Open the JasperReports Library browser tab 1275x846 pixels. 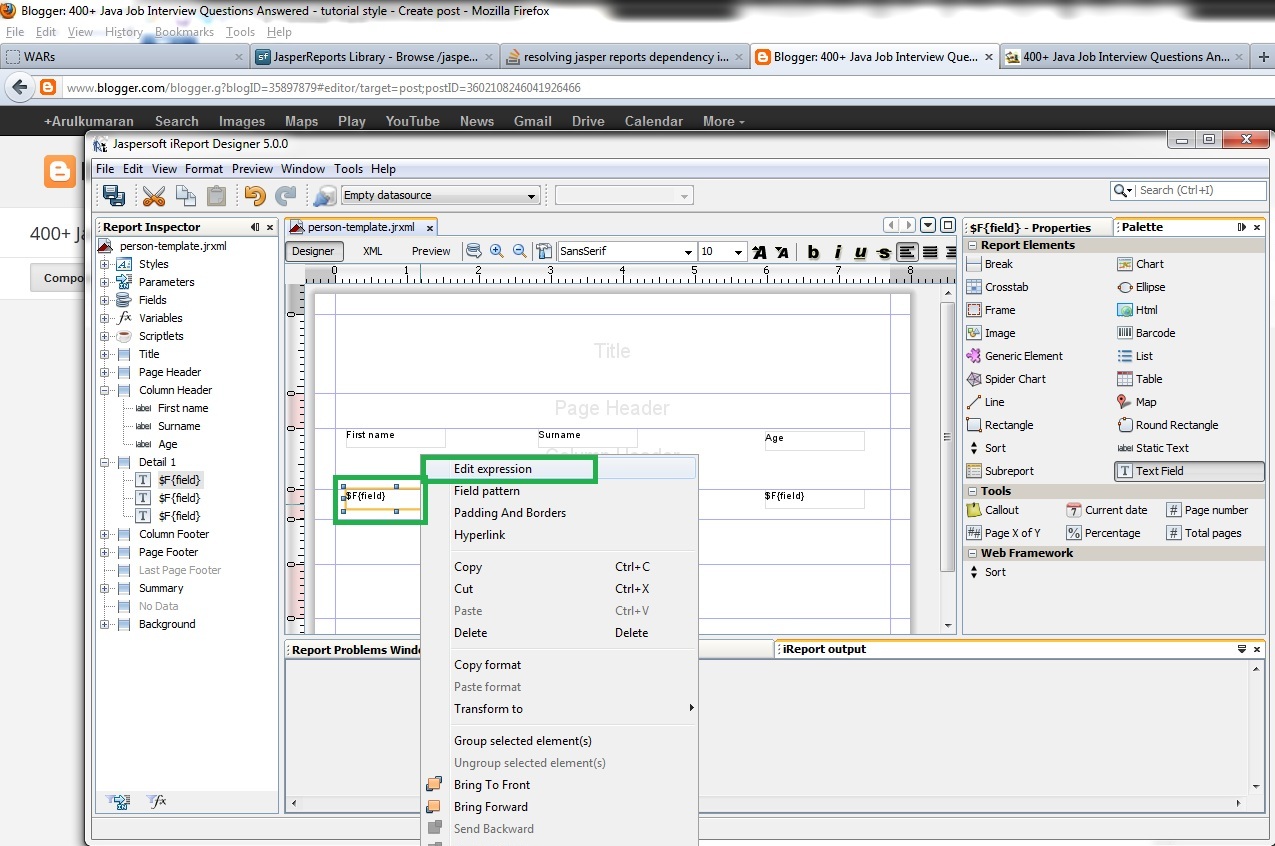[x=372, y=57]
